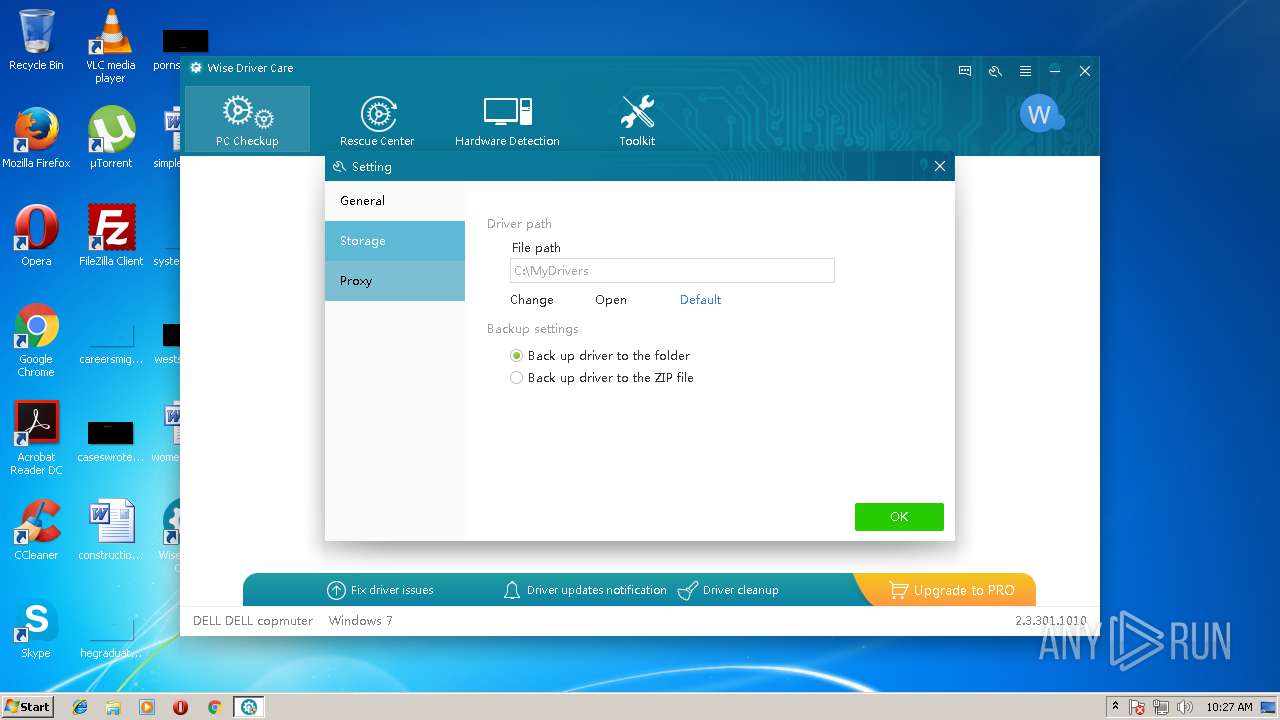The height and width of the screenshot is (720, 1280).
Task: Click the settings wrench icon in the title bar
Action: [x=995, y=71]
